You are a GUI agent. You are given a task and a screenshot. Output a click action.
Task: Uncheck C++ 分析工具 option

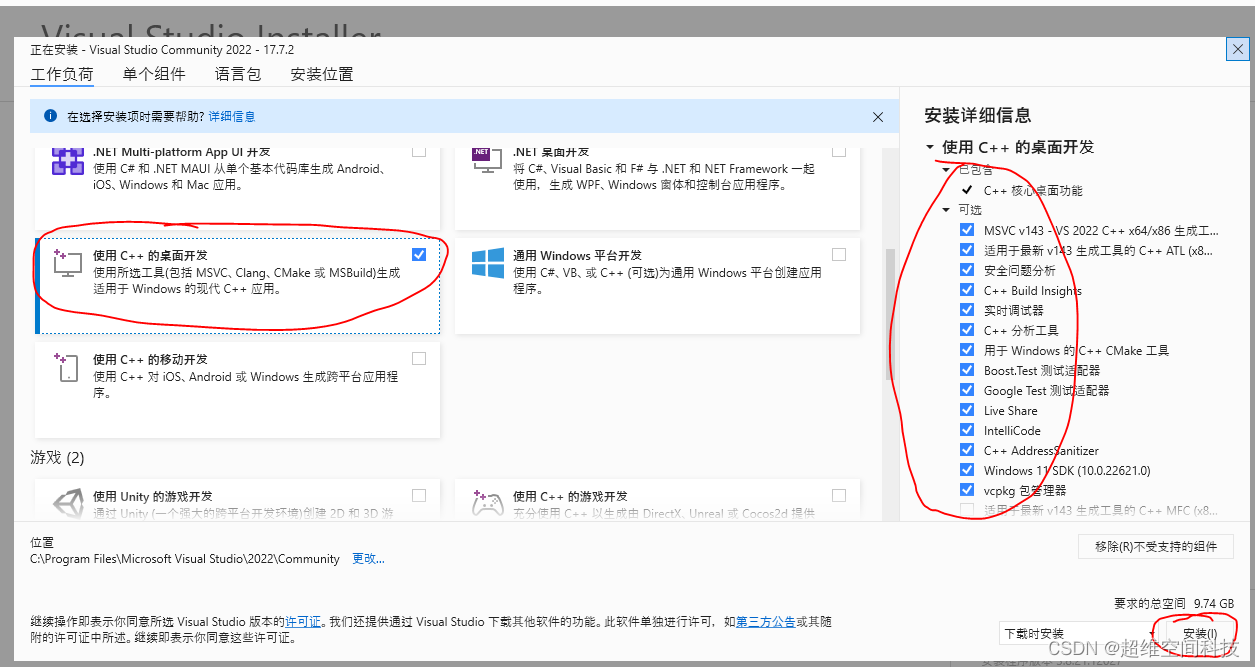coord(967,330)
